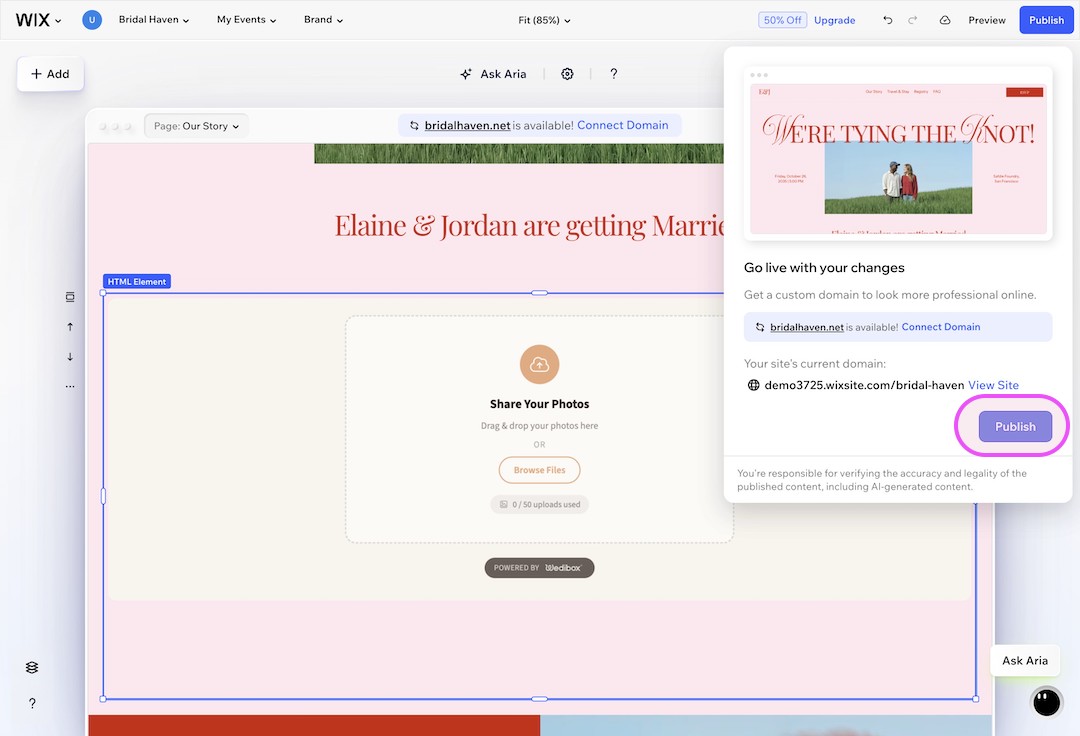
Task: Open more actions via the ellipsis icon
Action: (70, 386)
